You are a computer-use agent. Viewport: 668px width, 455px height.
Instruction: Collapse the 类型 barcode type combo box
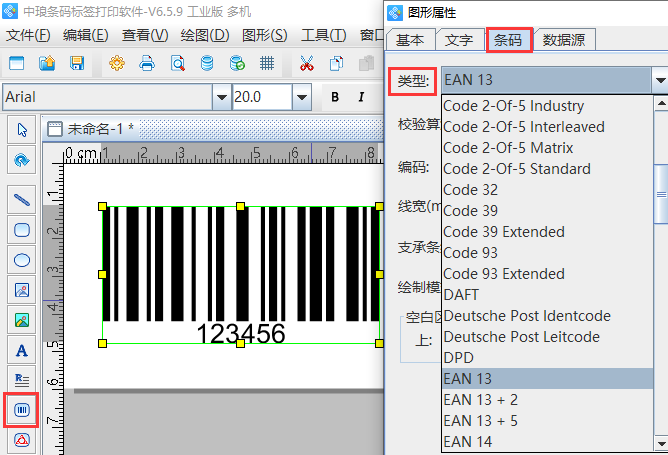(x=659, y=80)
